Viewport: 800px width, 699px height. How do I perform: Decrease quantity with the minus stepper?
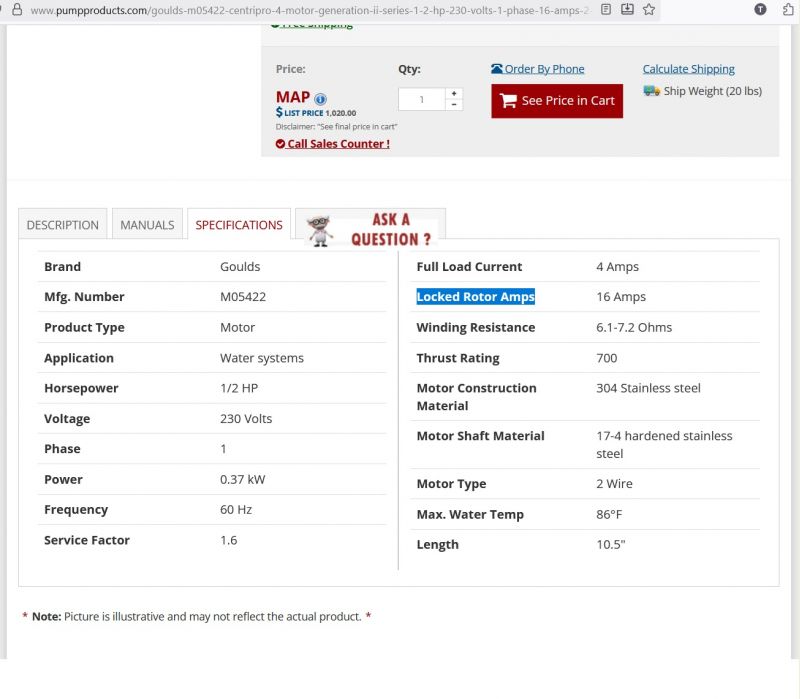click(x=454, y=105)
